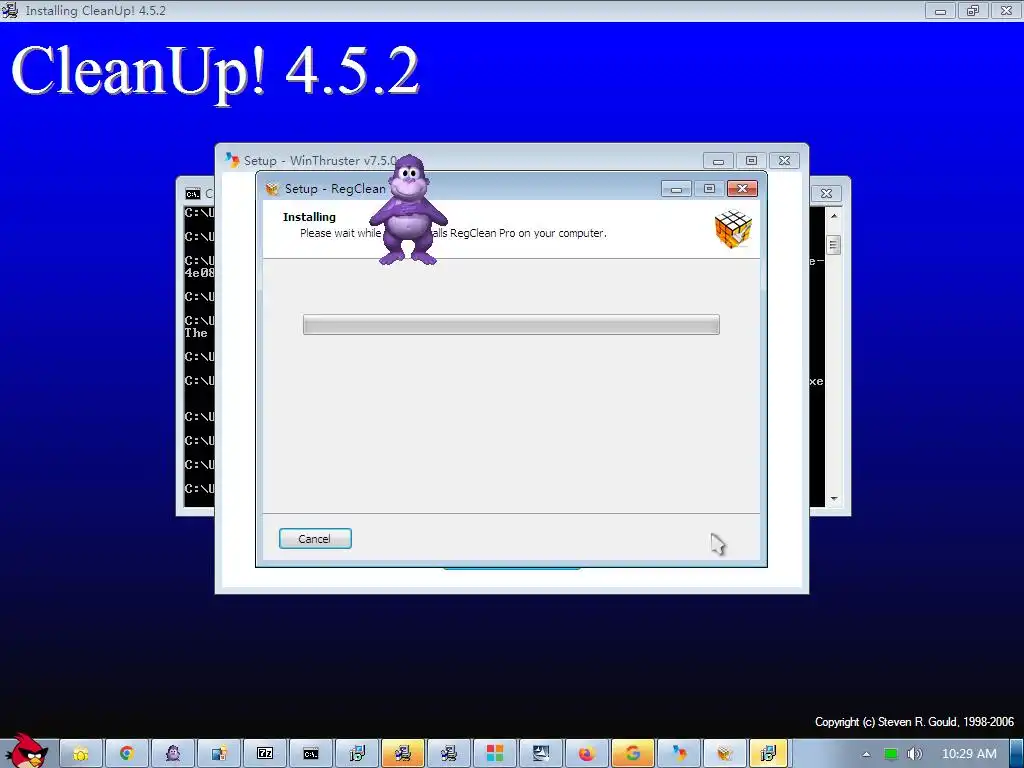Switch to Command Prompt in the taskbar
This screenshot has height=768, width=1024.
tap(311, 754)
